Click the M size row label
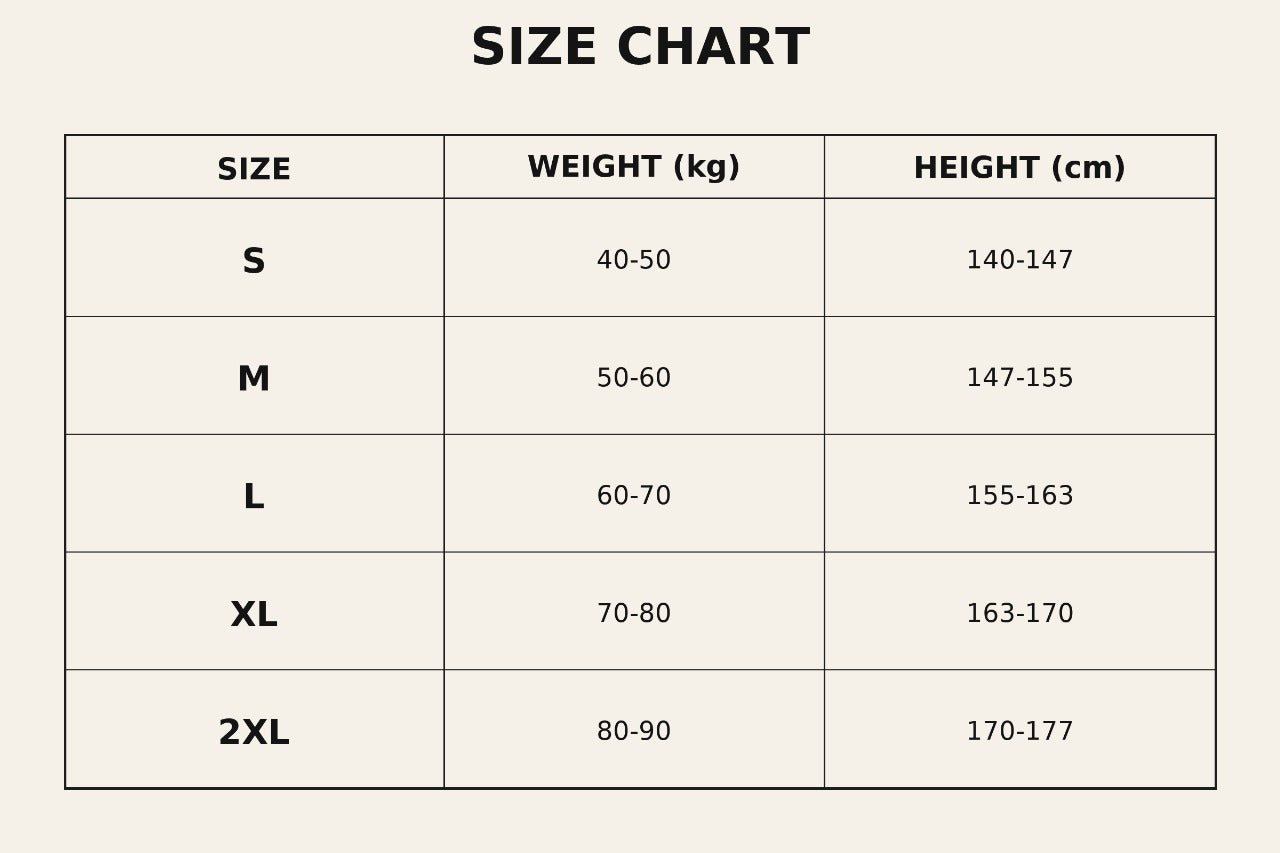Viewport: 1280px width, 853px height. point(254,380)
